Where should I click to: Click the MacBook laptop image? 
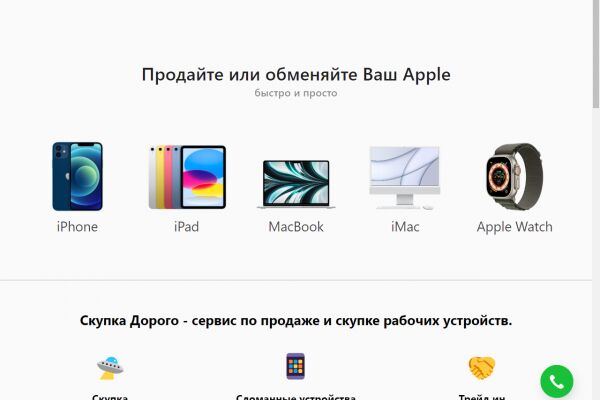click(x=296, y=184)
